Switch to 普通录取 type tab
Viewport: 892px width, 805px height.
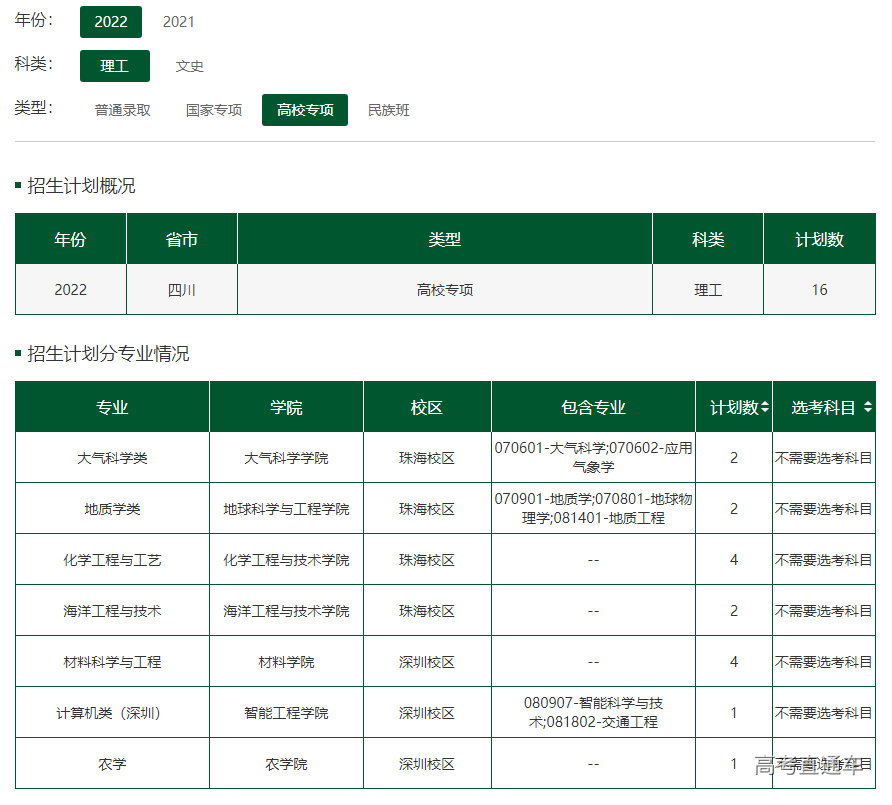point(123,110)
